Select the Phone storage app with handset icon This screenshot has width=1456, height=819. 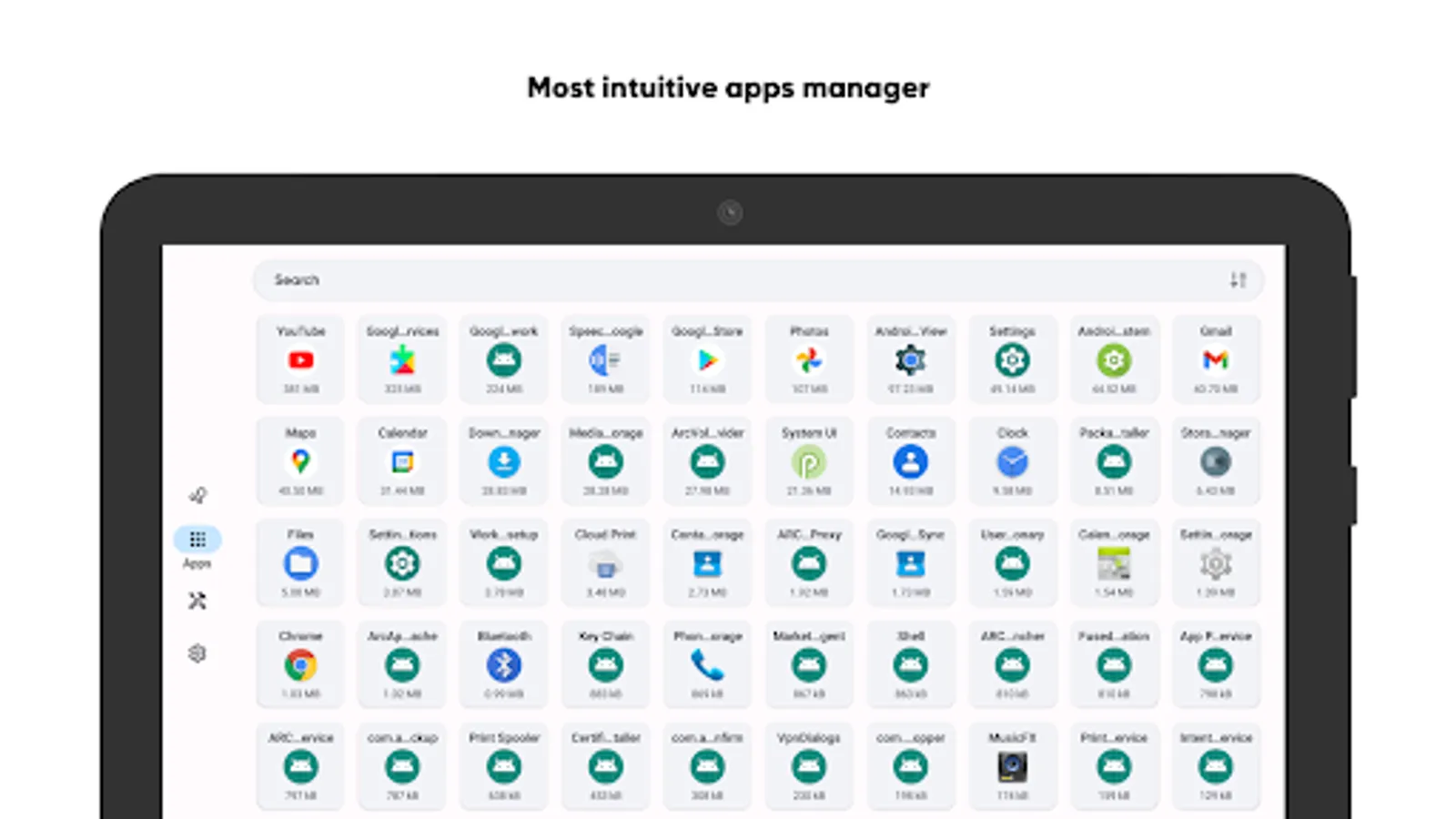(707, 665)
